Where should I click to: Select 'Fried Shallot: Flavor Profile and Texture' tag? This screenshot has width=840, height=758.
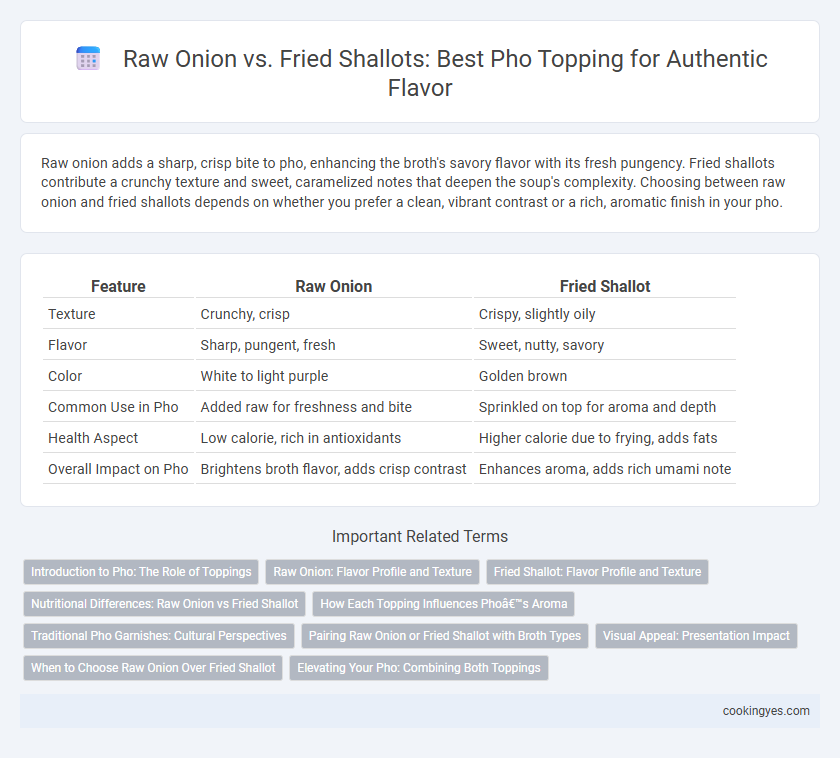[597, 572]
